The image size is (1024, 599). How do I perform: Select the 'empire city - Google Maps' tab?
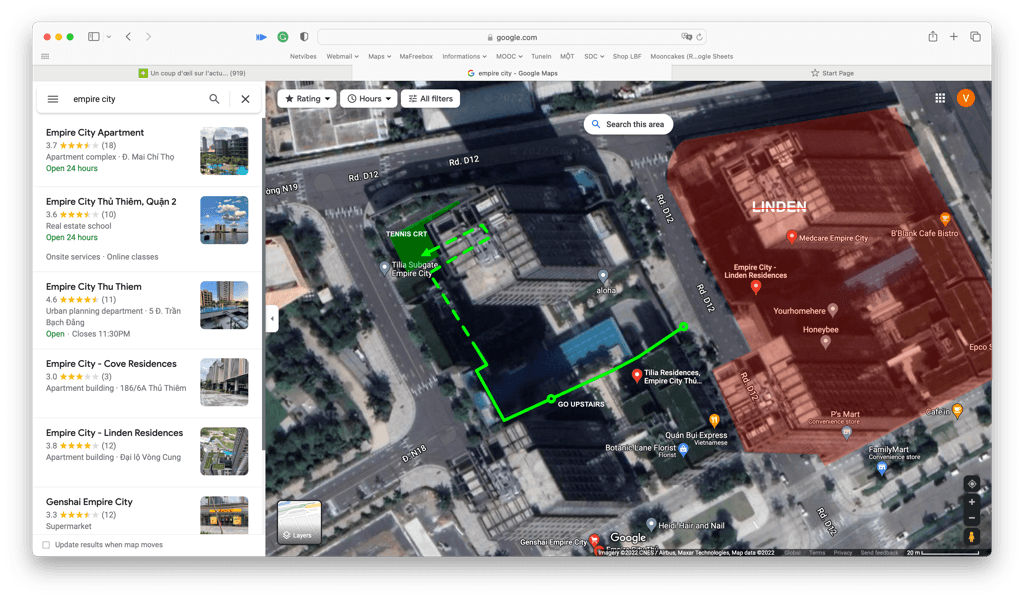click(x=513, y=73)
